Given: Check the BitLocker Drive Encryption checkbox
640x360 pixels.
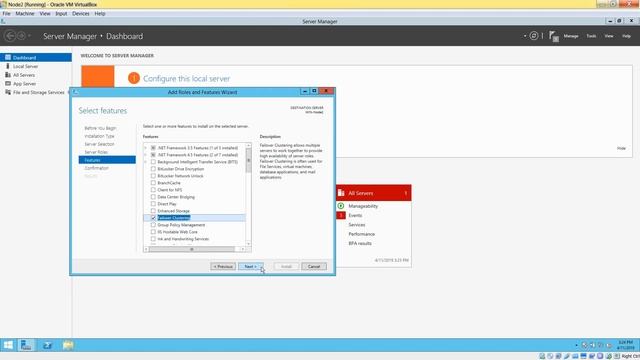Looking at the screenshot, I should click(153, 169).
